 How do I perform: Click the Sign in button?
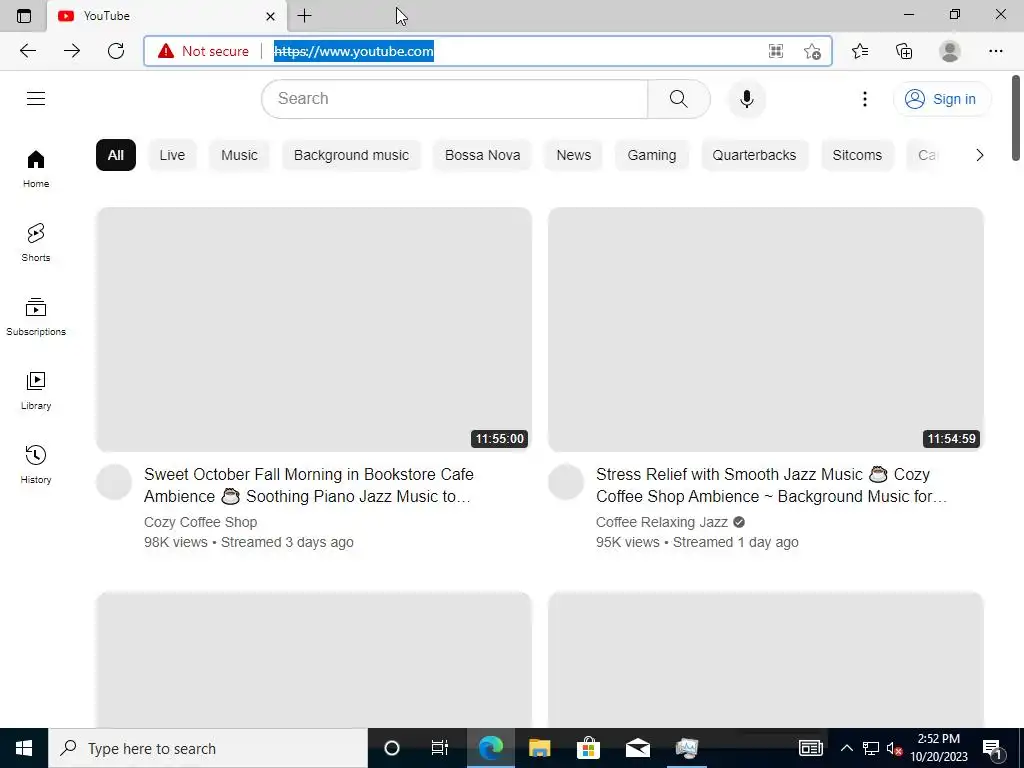(941, 99)
